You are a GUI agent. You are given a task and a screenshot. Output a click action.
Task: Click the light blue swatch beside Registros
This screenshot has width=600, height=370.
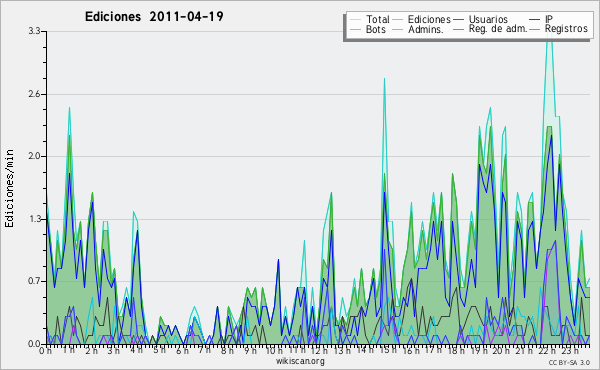pos(535,29)
